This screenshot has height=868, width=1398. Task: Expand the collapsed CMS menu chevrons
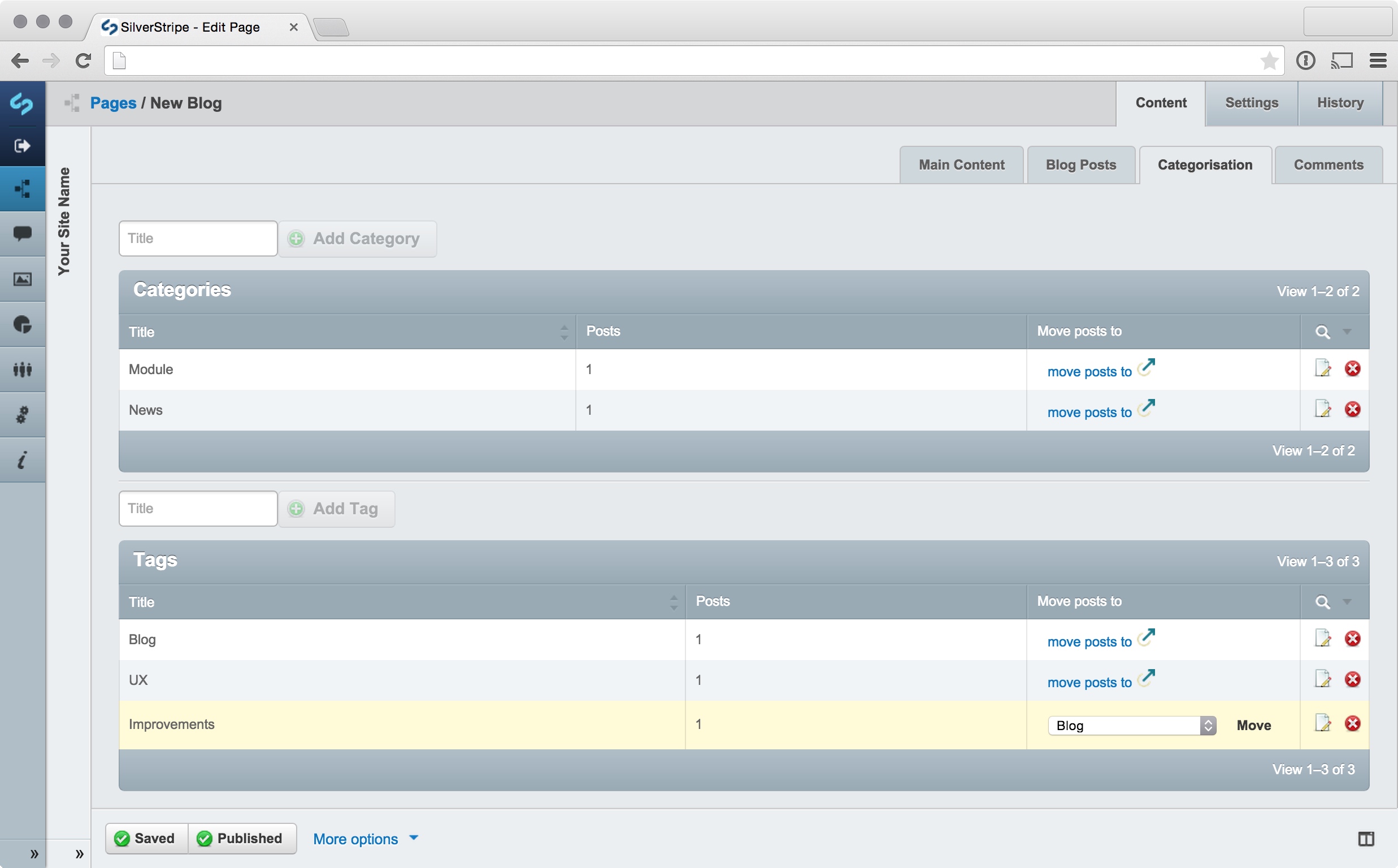point(34,854)
